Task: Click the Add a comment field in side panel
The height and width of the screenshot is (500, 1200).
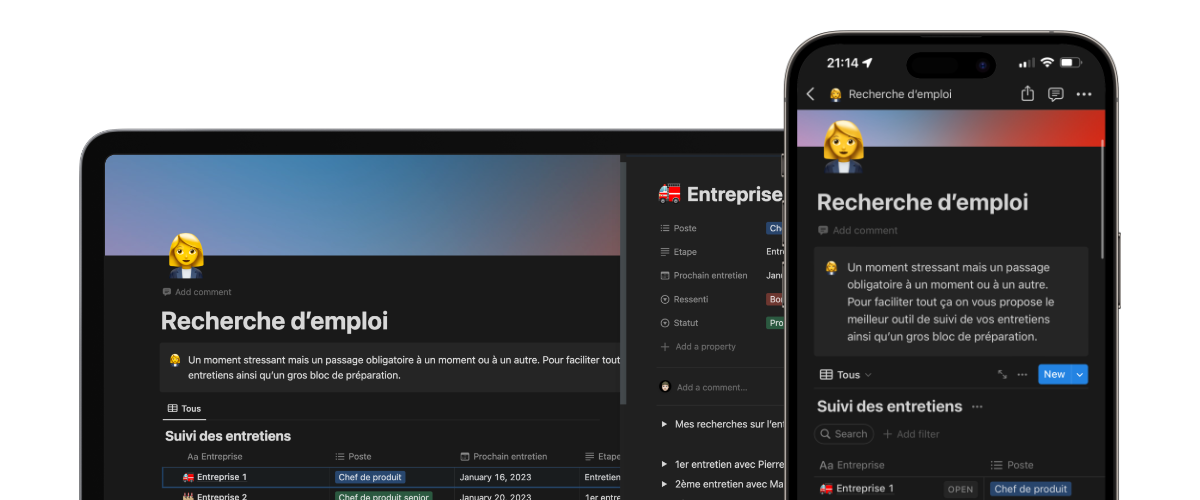Action: [712, 387]
